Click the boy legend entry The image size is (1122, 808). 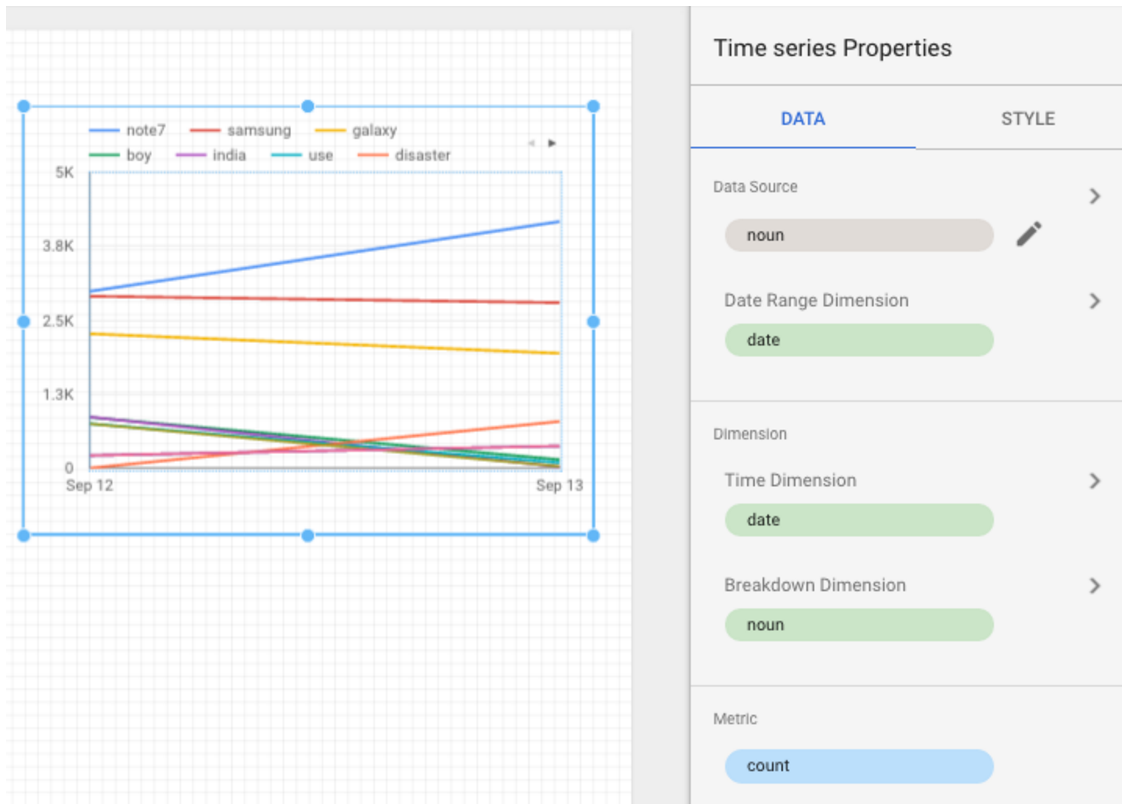120,155
